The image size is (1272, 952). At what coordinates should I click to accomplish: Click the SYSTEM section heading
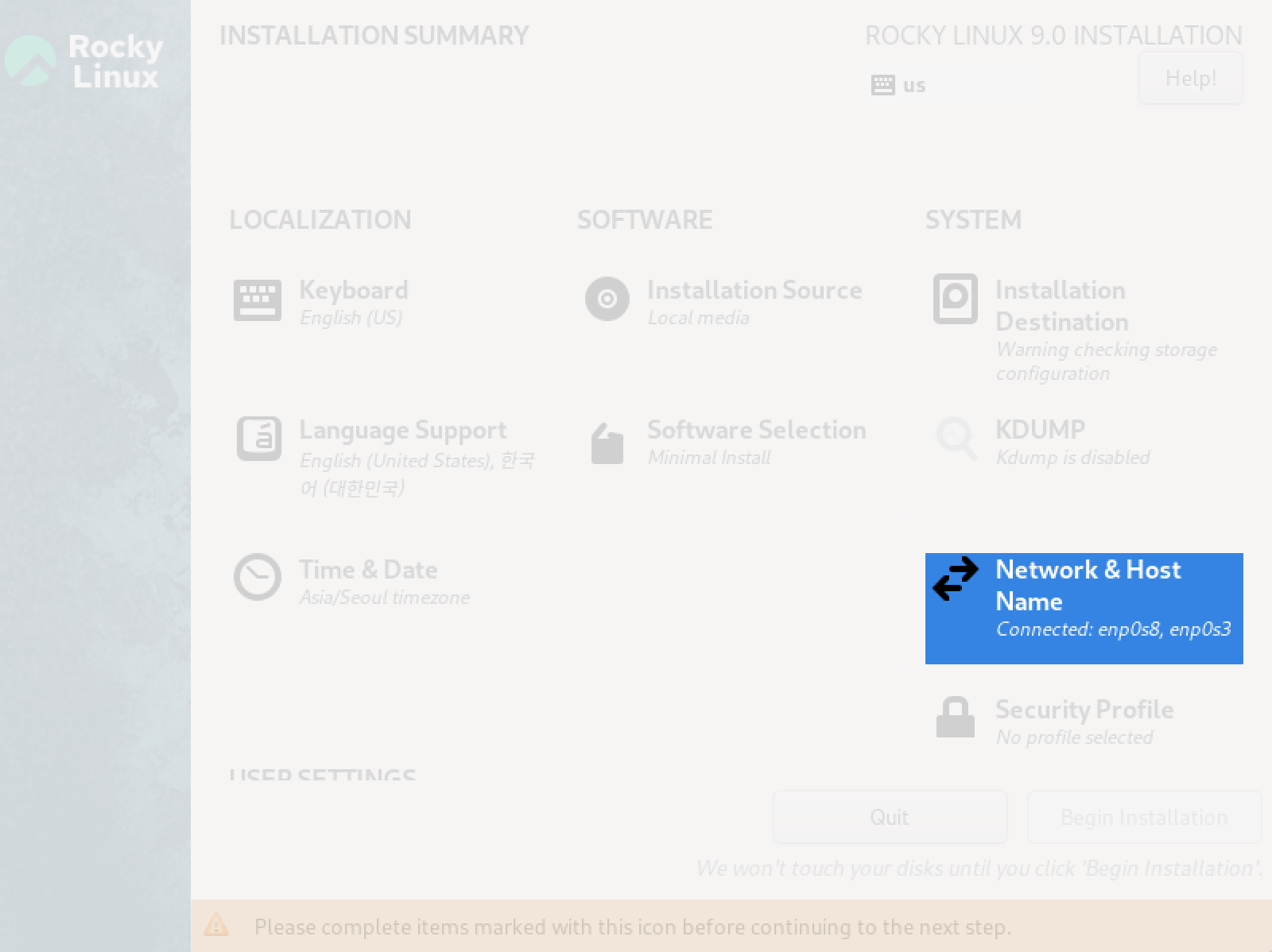973,220
